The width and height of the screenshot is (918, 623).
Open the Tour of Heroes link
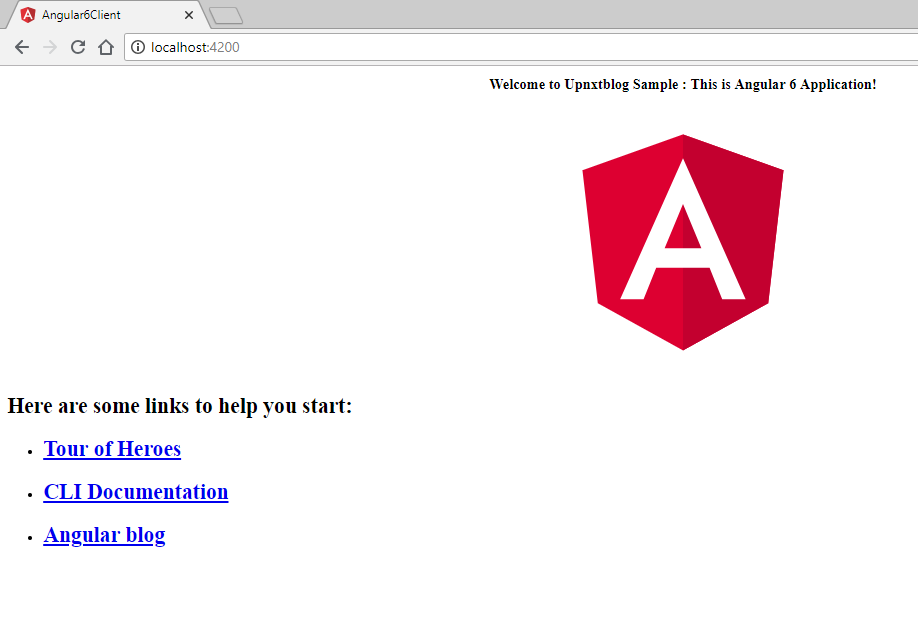[112, 449]
